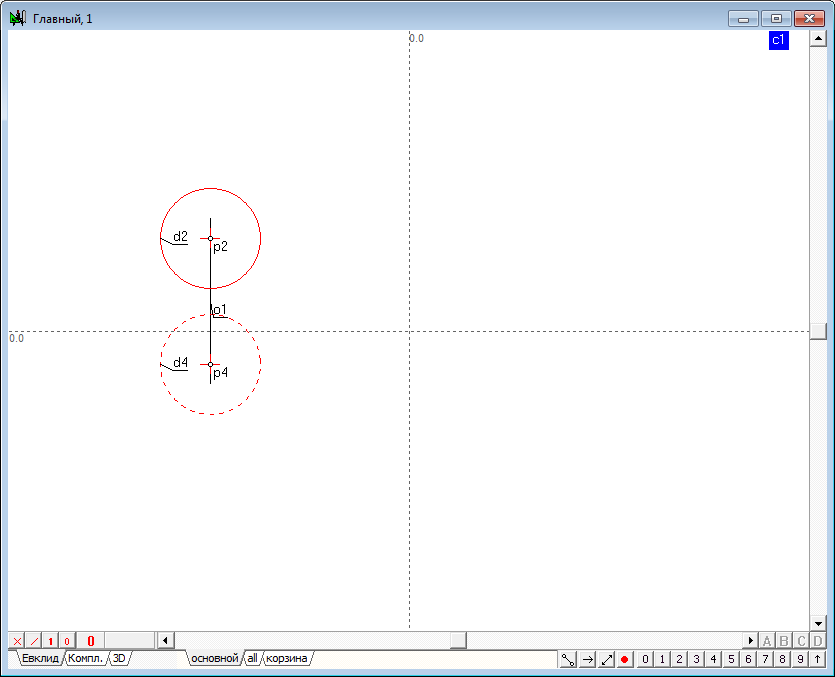Click numbered button 0 in bottom bar
Image resolution: width=835 pixels, height=677 pixels.
coord(645,659)
